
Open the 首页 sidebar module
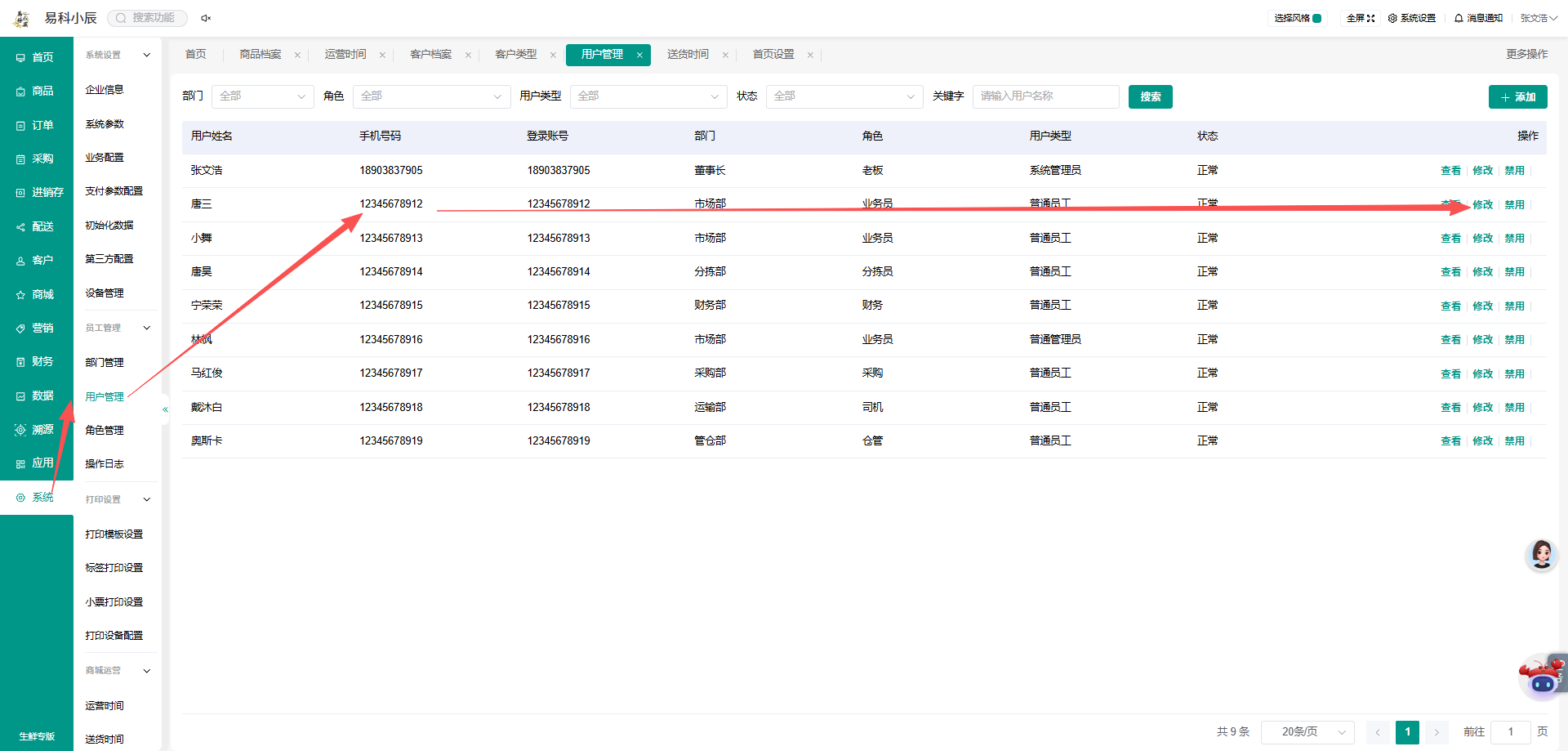[36, 57]
